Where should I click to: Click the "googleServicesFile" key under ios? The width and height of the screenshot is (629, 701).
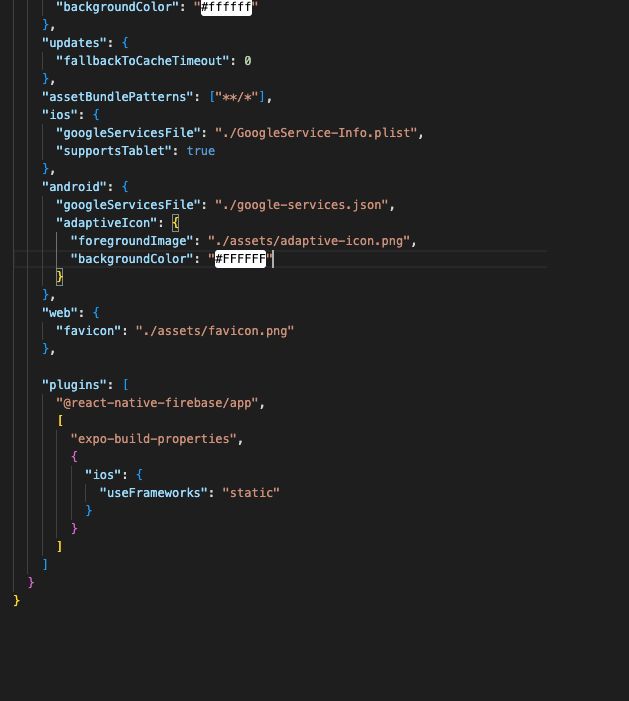tap(128, 133)
